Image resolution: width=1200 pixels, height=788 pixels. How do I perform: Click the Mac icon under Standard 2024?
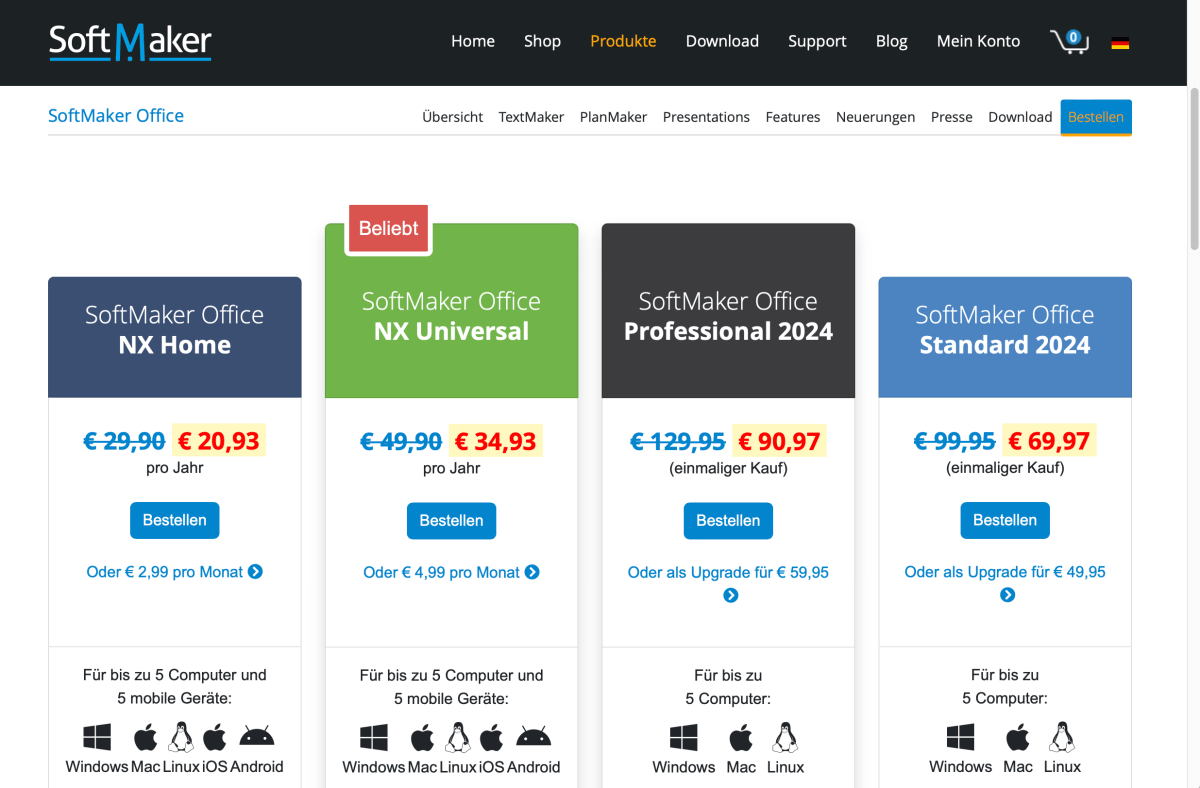pos(1018,739)
